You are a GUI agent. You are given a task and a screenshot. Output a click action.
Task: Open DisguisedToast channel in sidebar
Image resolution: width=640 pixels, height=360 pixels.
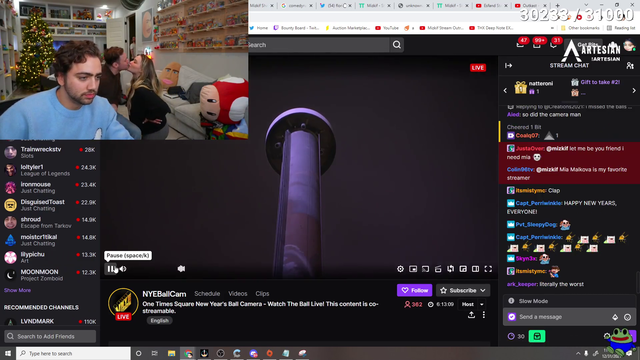coord(50,205)
